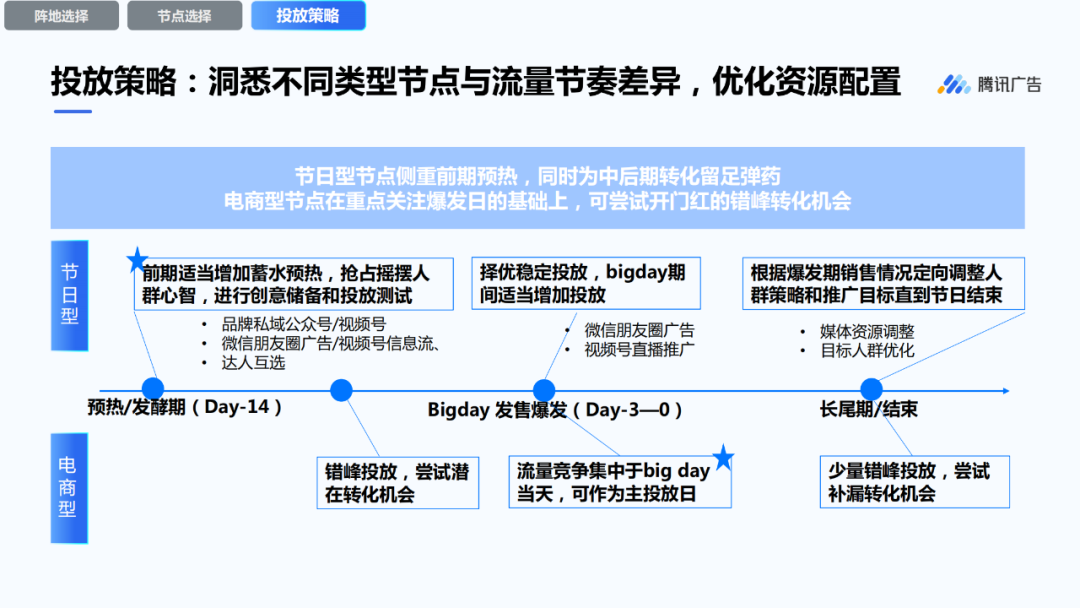Select the box 少量错峰投放，尝试补漏转化机会

coord(915,482)
